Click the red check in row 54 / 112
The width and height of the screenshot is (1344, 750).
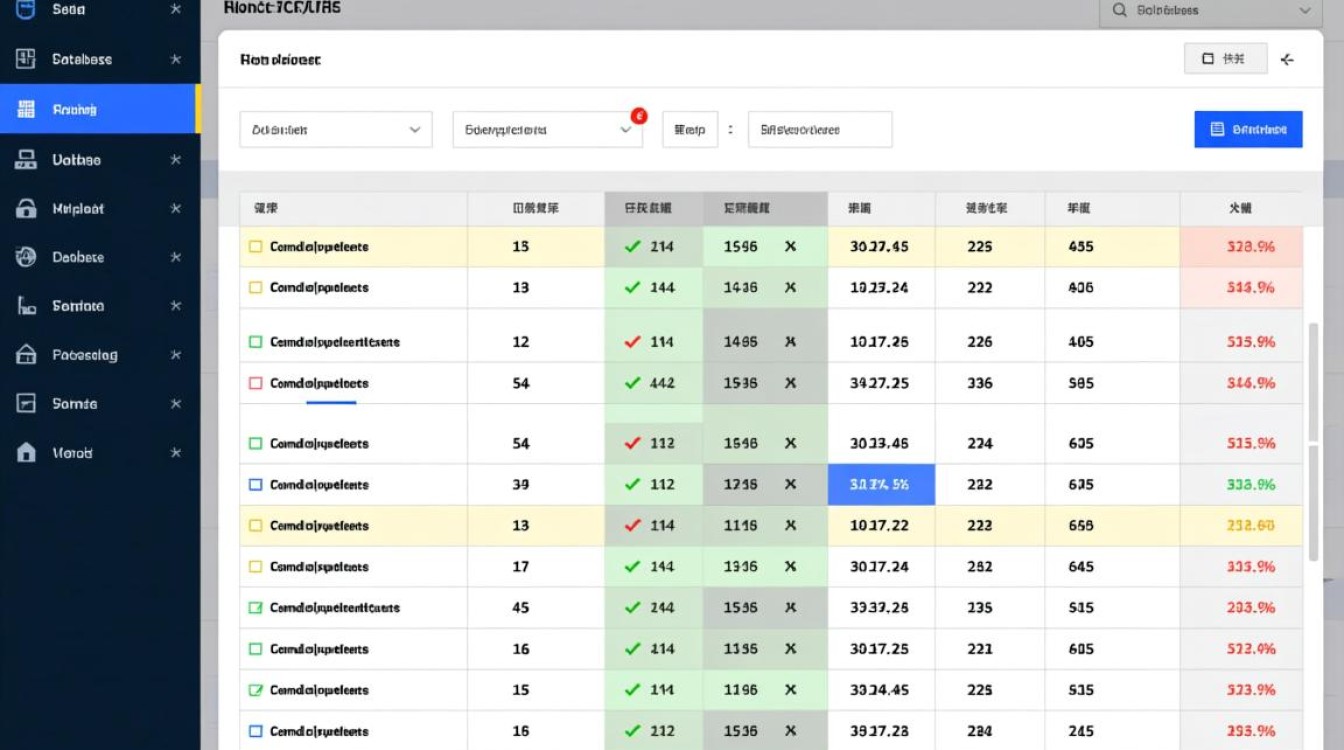coord(632,443)
